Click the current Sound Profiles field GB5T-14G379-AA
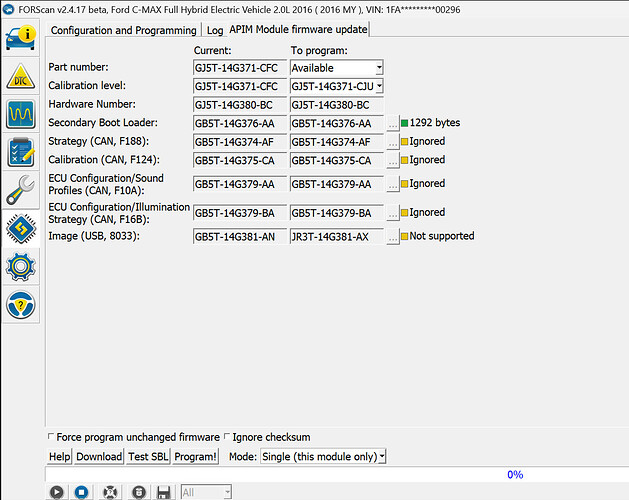Image resolution: width=629 pixels, height=500 pixels. pyautogui.click(x=239, y=184)
